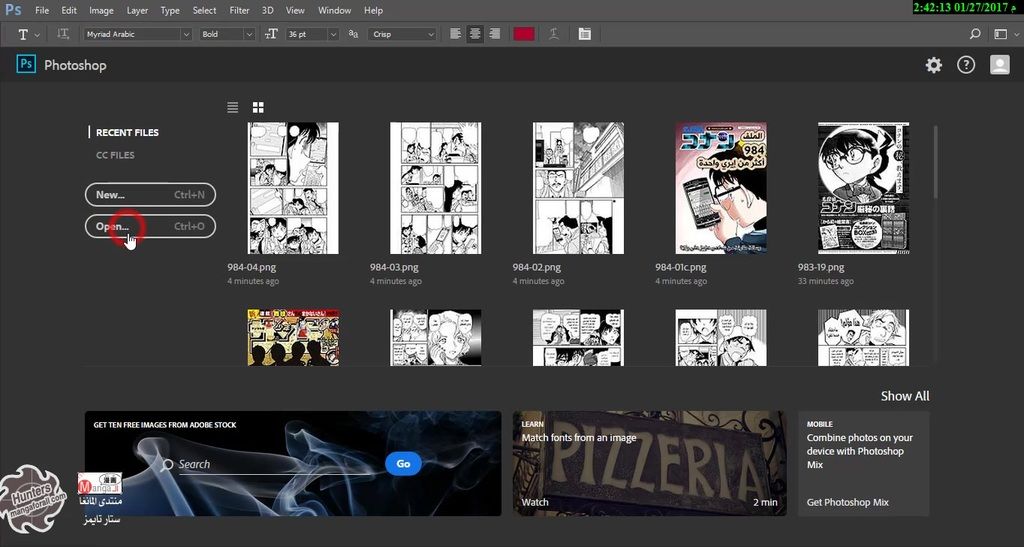The width and height of the screenshot is (1024, 547).
Task: Open start screen settings gear
Action: pyautogui.click(x=934, y=65)
